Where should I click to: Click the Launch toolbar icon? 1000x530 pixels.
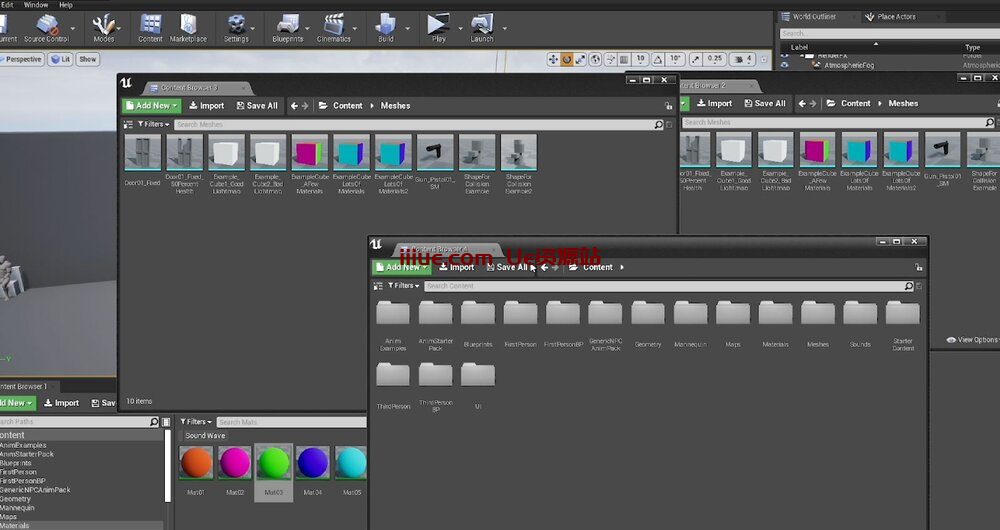[x=482, y=26]
